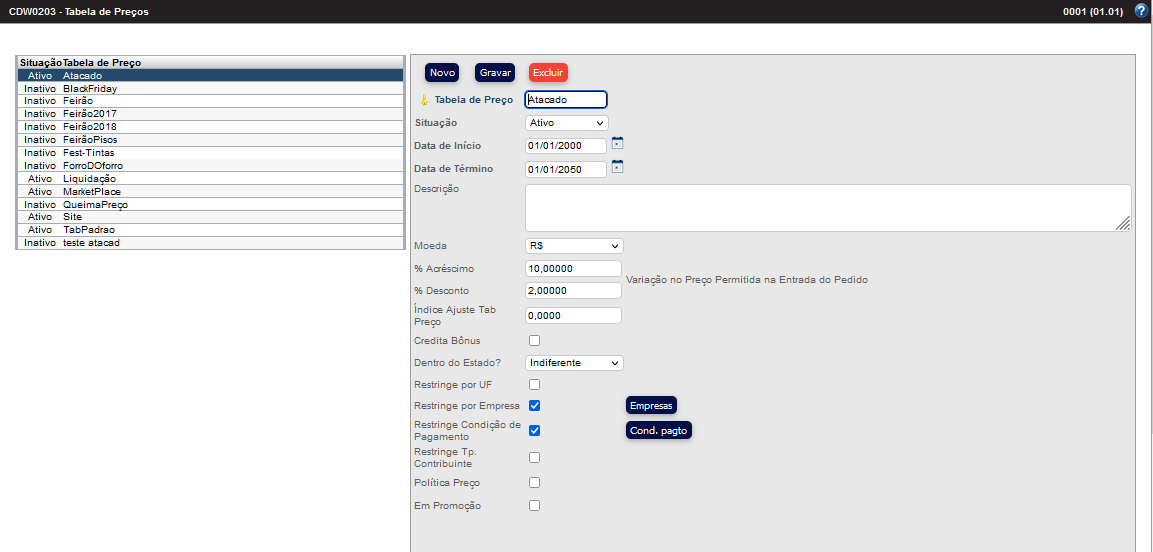1153x552 pixels.
Task: Select the Fest-Tintas row
Action: click(210, 153)
